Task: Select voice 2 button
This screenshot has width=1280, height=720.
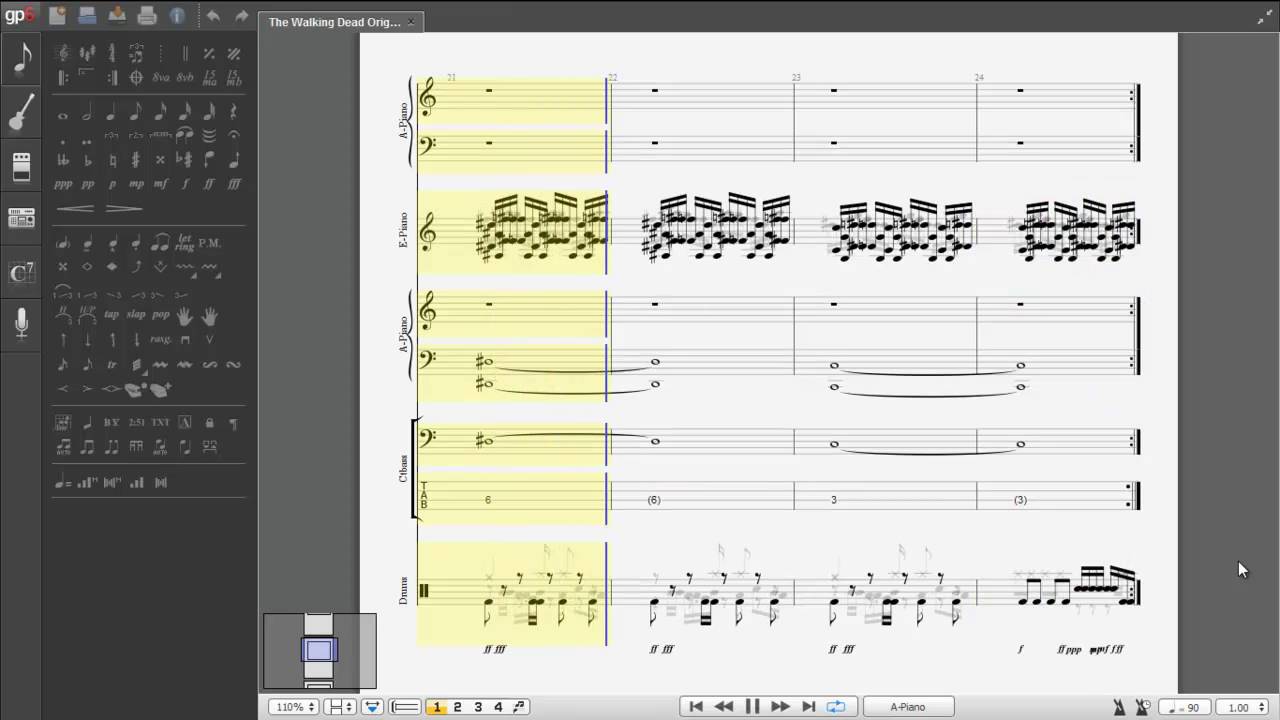Action: (458, 707)
